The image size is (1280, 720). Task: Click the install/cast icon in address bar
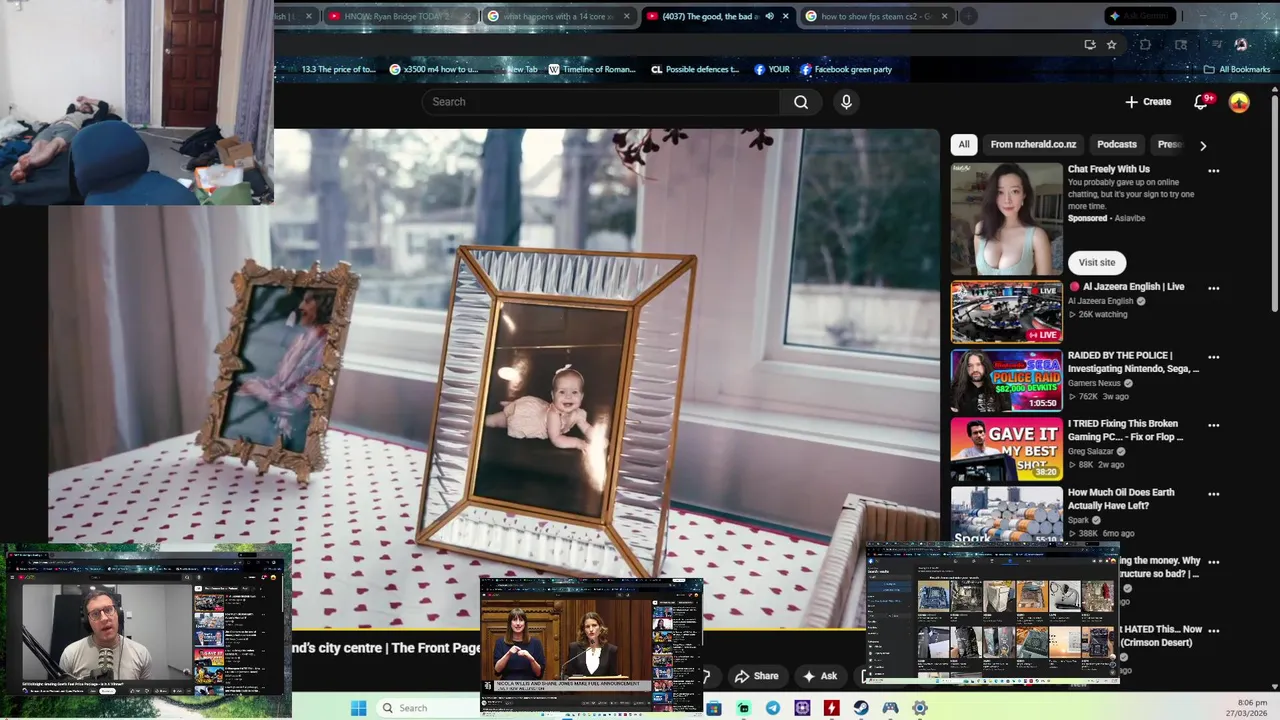[1090, 44]
